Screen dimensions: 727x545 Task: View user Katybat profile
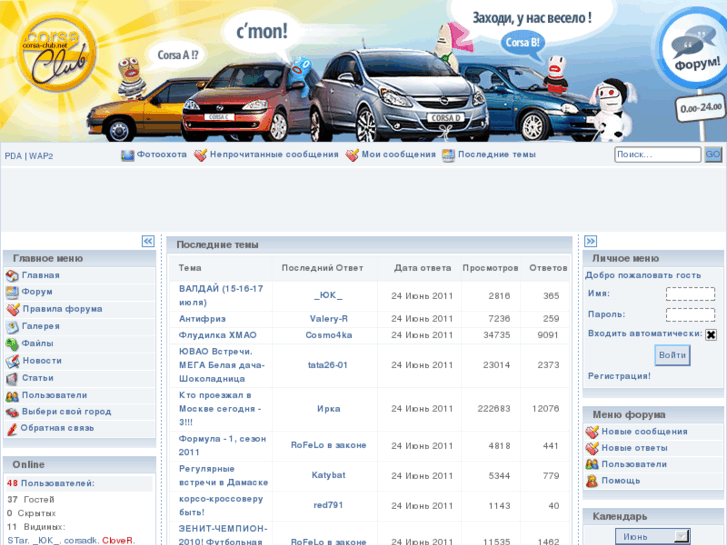coord(328,475)
